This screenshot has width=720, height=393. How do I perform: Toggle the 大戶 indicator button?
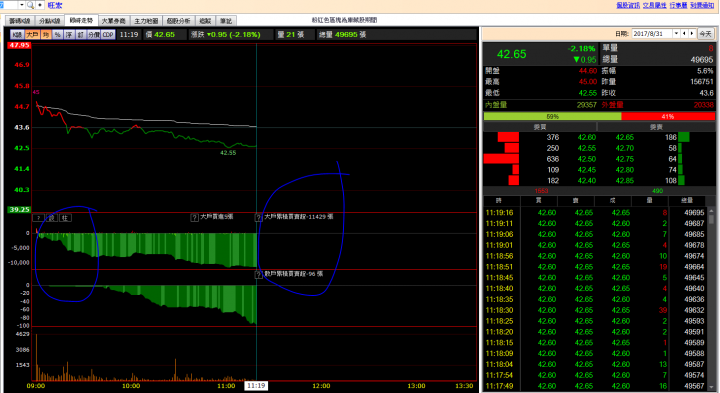[x=32, y=34]
